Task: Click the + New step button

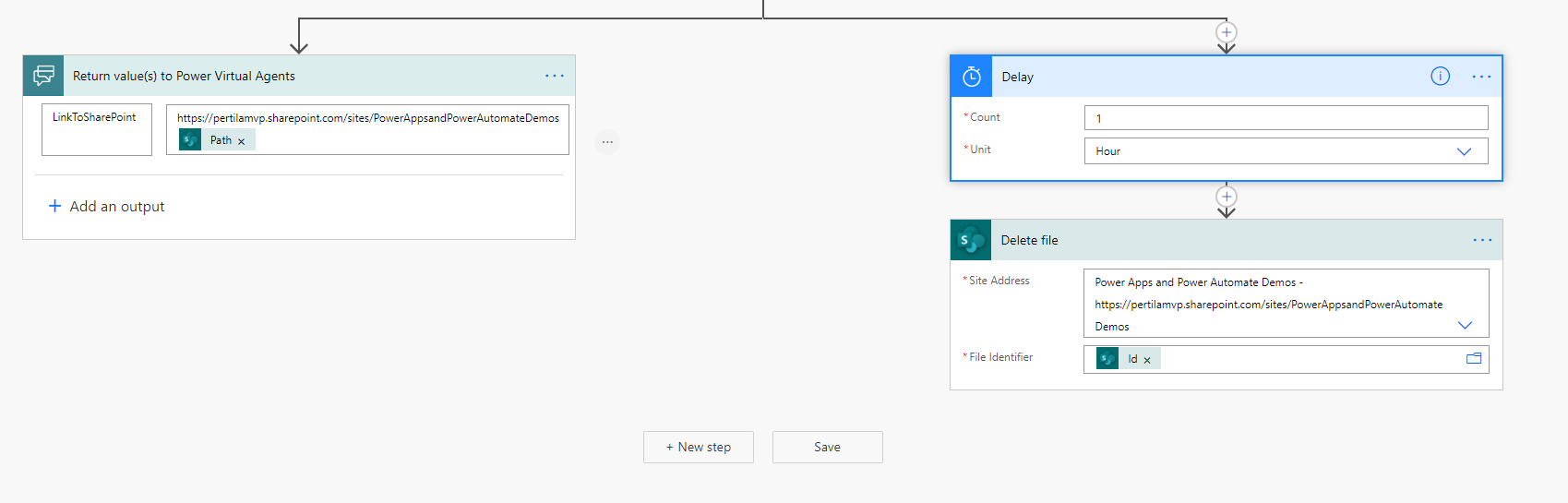Action: (x=699, y=447)
